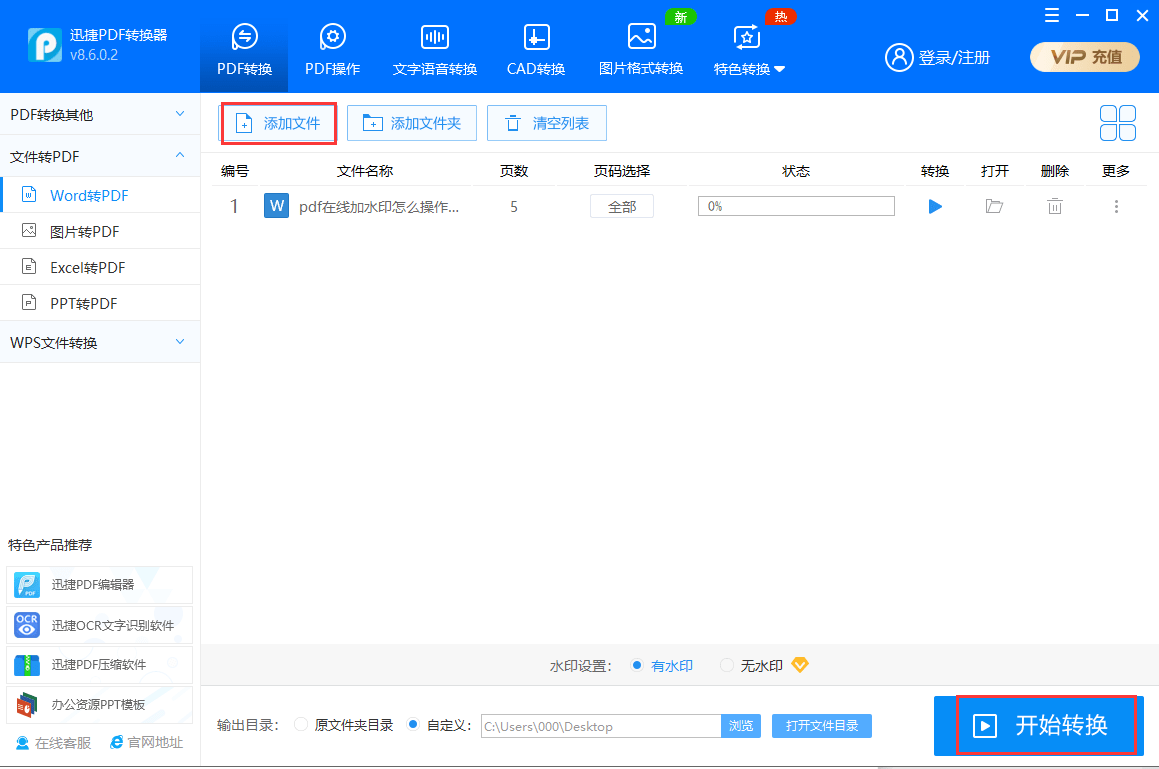Screen dimensions: 1159x769
Task: Delete row 1 with the trash icon
Action: (x=1055, y=206)
